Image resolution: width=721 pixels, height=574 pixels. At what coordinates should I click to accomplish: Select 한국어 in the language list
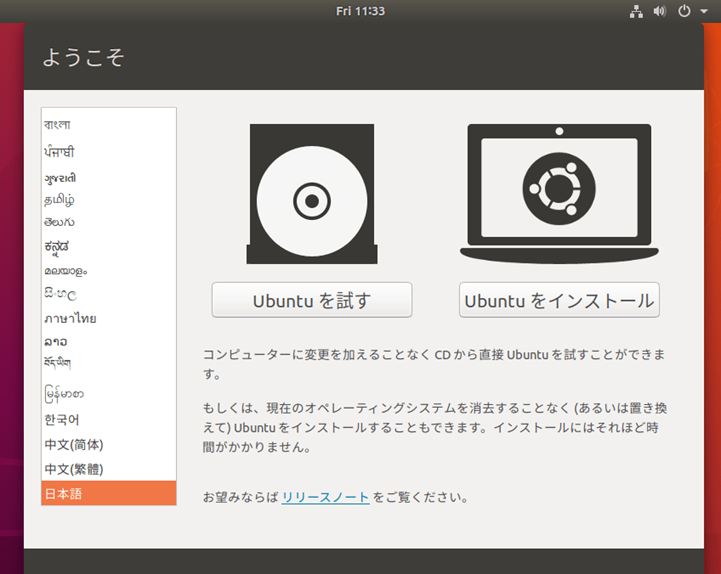tap(109, 420)
